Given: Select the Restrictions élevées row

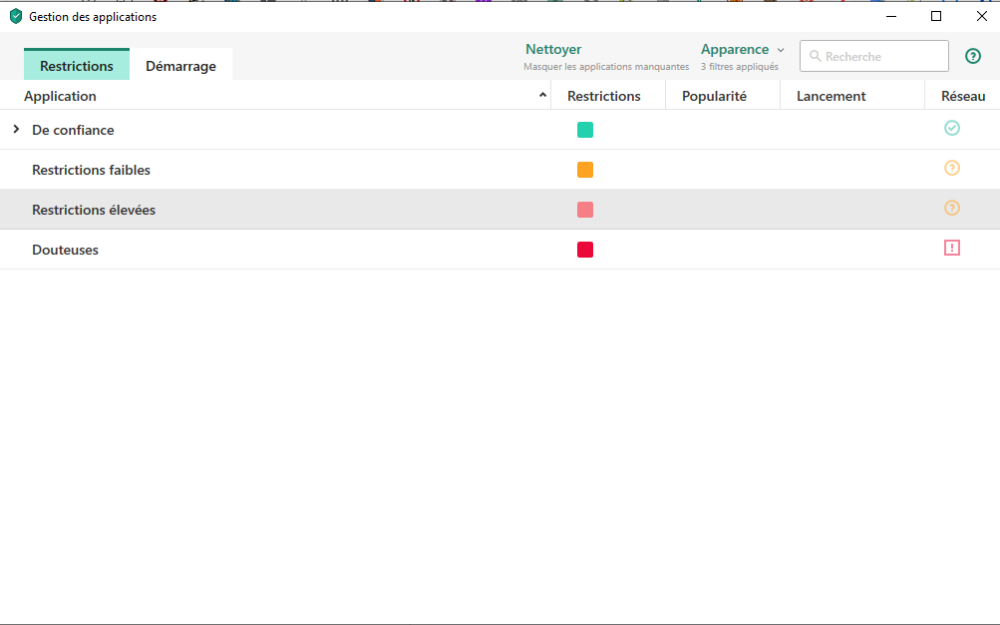Looking at the screenshot, I should tap(500, 210).
